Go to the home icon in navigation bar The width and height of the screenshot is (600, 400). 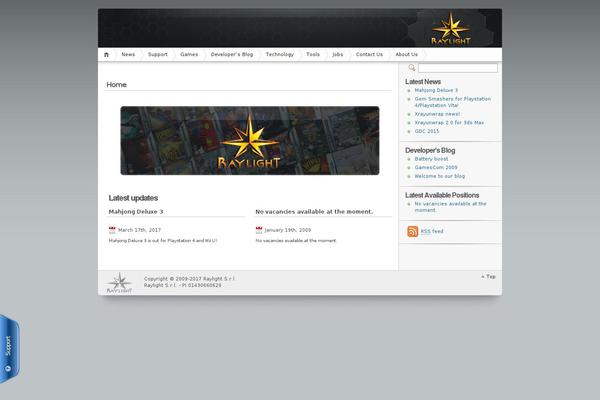106,55
